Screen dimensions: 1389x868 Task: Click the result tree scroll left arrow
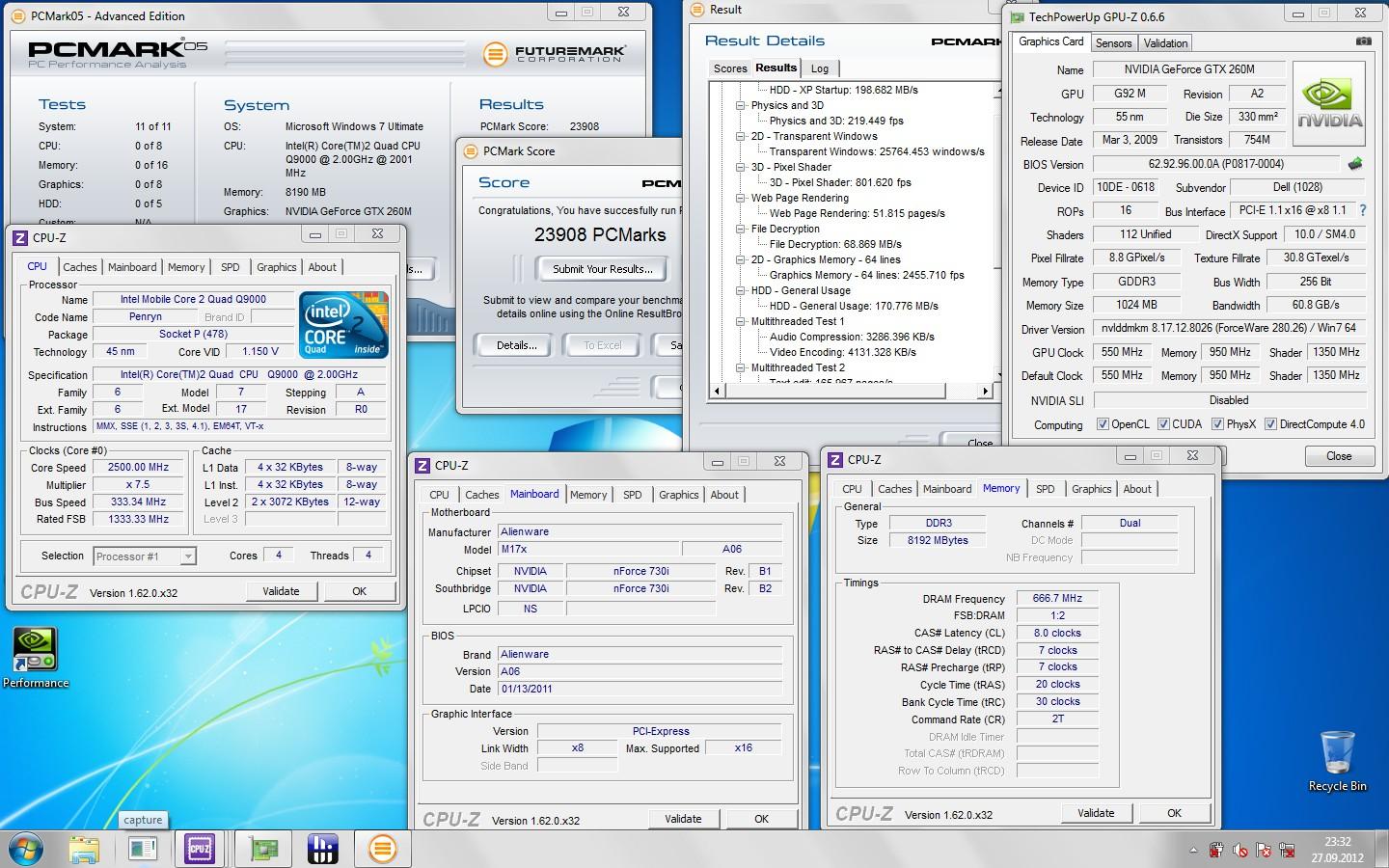tap(717, 392)
